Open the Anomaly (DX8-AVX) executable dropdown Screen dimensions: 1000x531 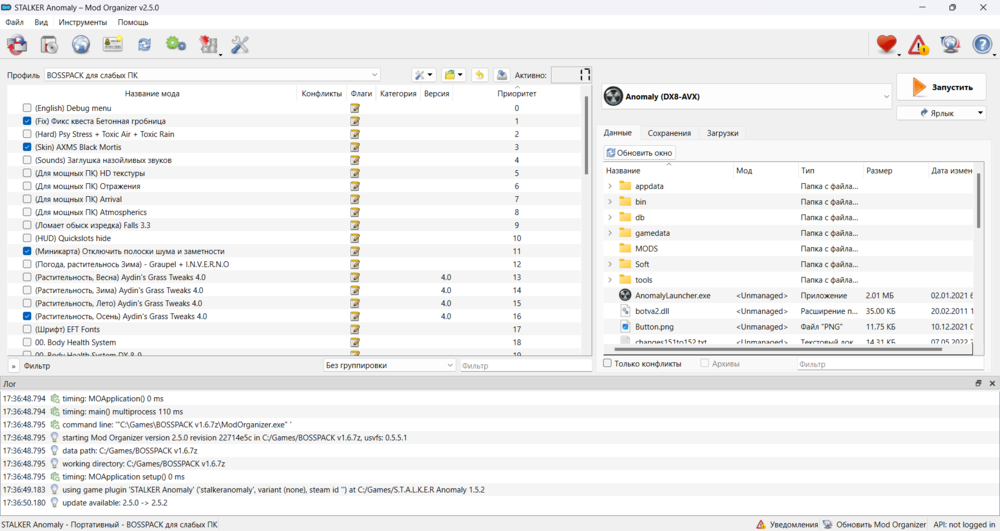746,97
